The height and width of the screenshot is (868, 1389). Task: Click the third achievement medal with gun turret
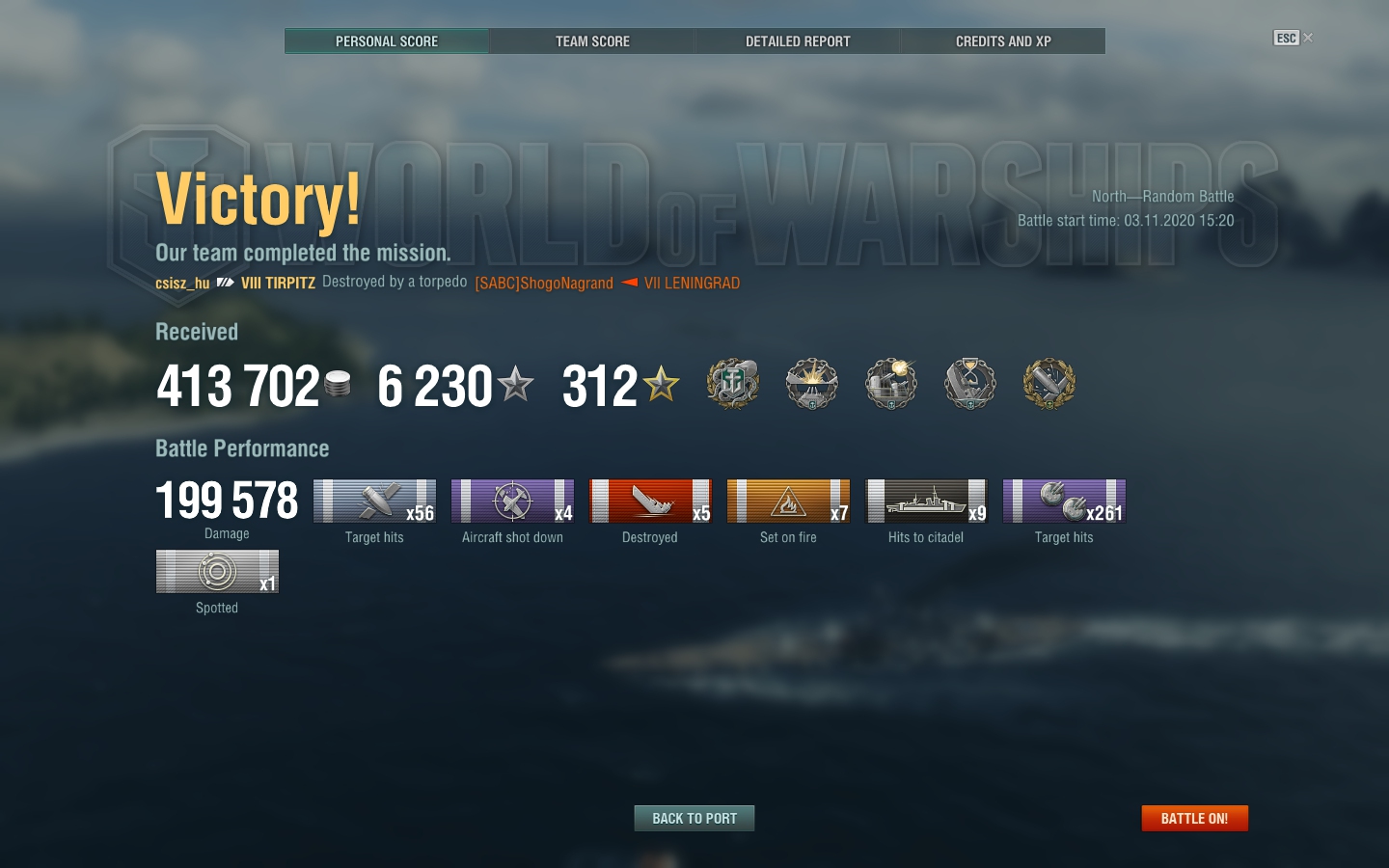pos(891,384)
